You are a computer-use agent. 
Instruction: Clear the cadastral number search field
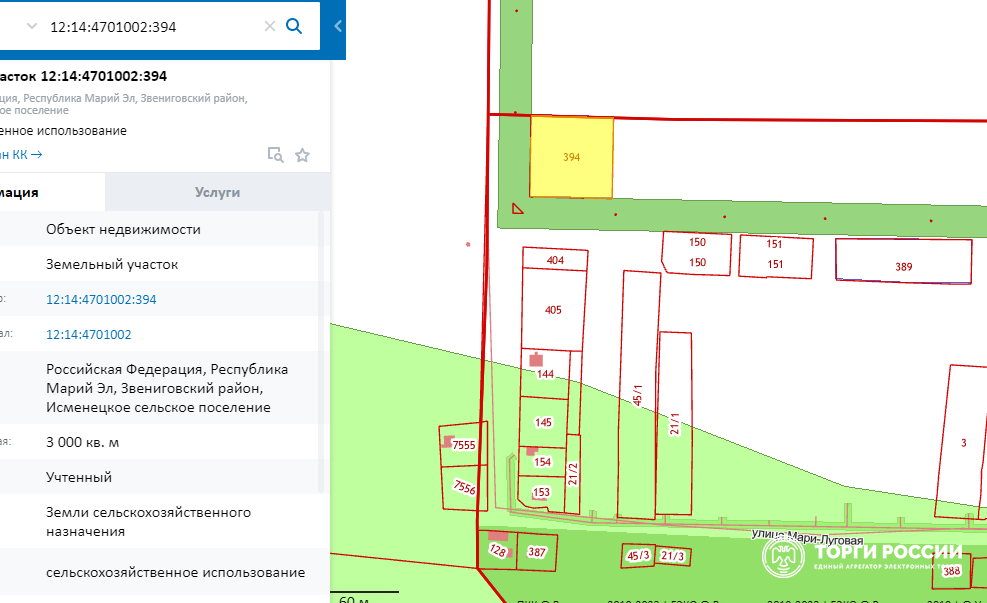pos(269,26)
